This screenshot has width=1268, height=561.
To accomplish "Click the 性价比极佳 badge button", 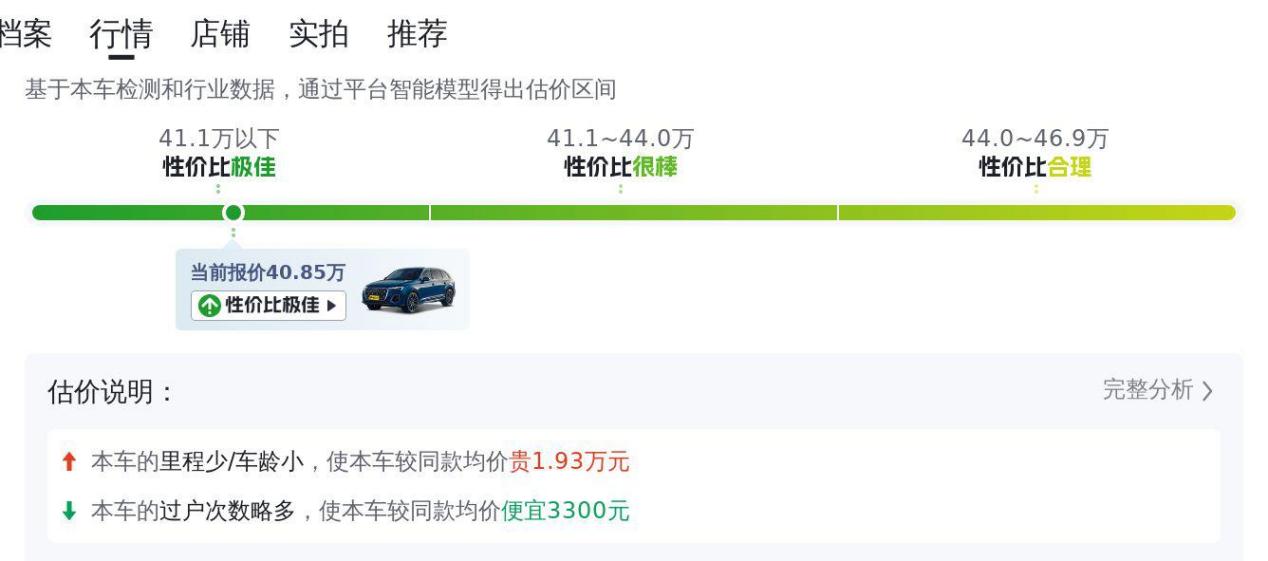I will click(x=269, y=305).
